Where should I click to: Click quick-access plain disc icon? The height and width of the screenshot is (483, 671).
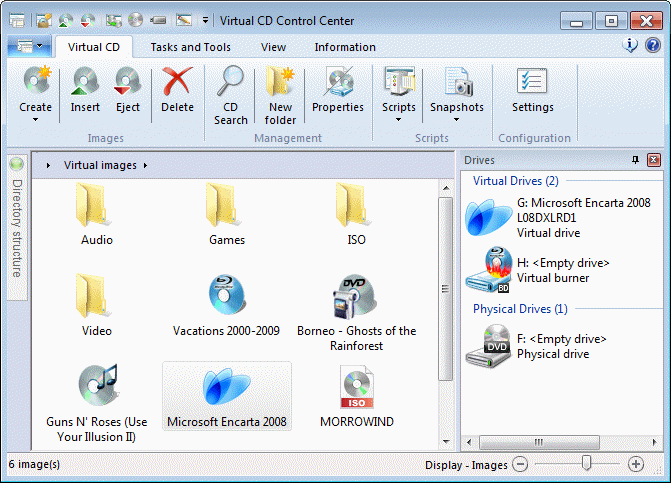pos(135,20)
